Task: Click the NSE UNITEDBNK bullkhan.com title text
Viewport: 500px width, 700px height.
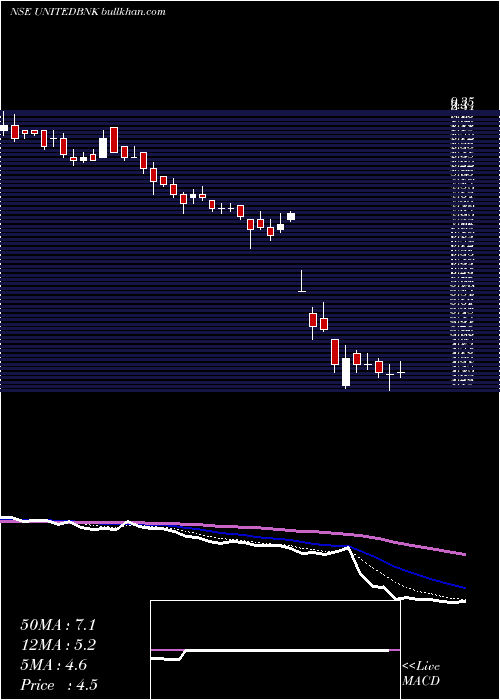Action: click(x=88, y=12)
